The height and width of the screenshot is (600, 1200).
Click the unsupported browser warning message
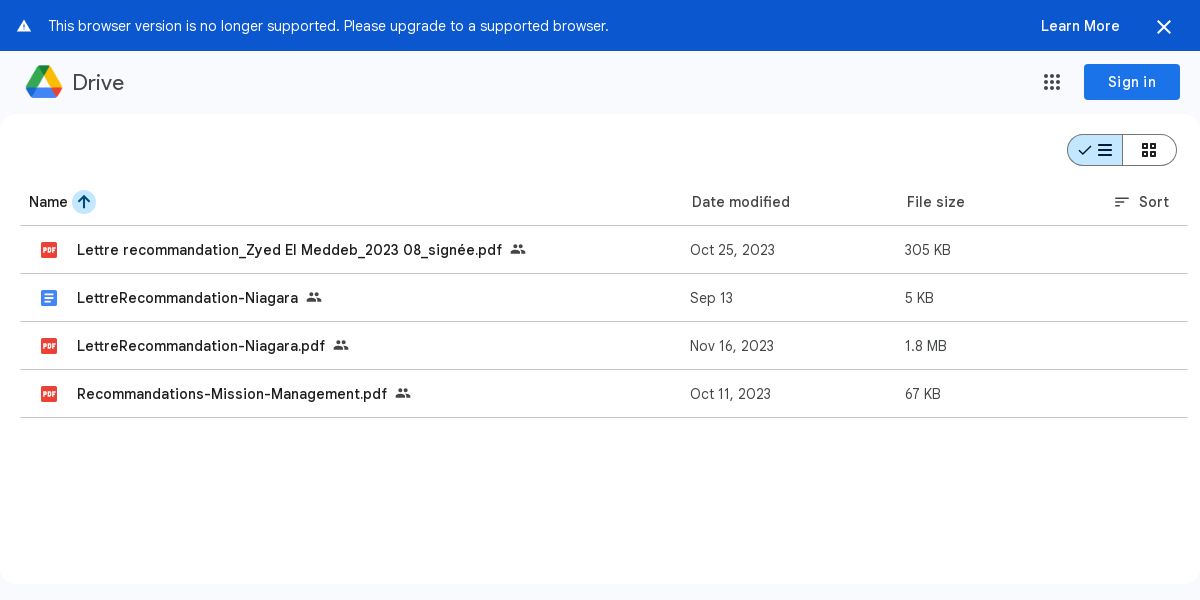[x=328, y=26]
